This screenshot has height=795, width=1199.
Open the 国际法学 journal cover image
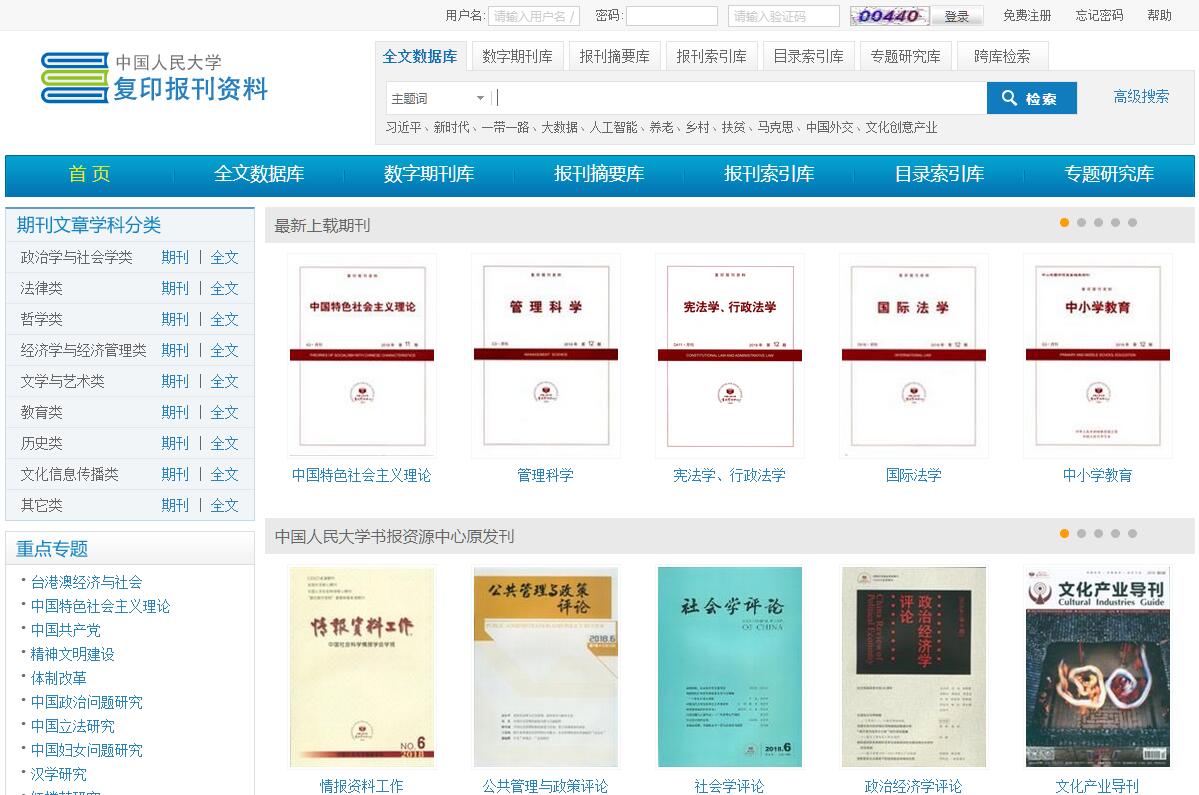click(x=913, y=355)
